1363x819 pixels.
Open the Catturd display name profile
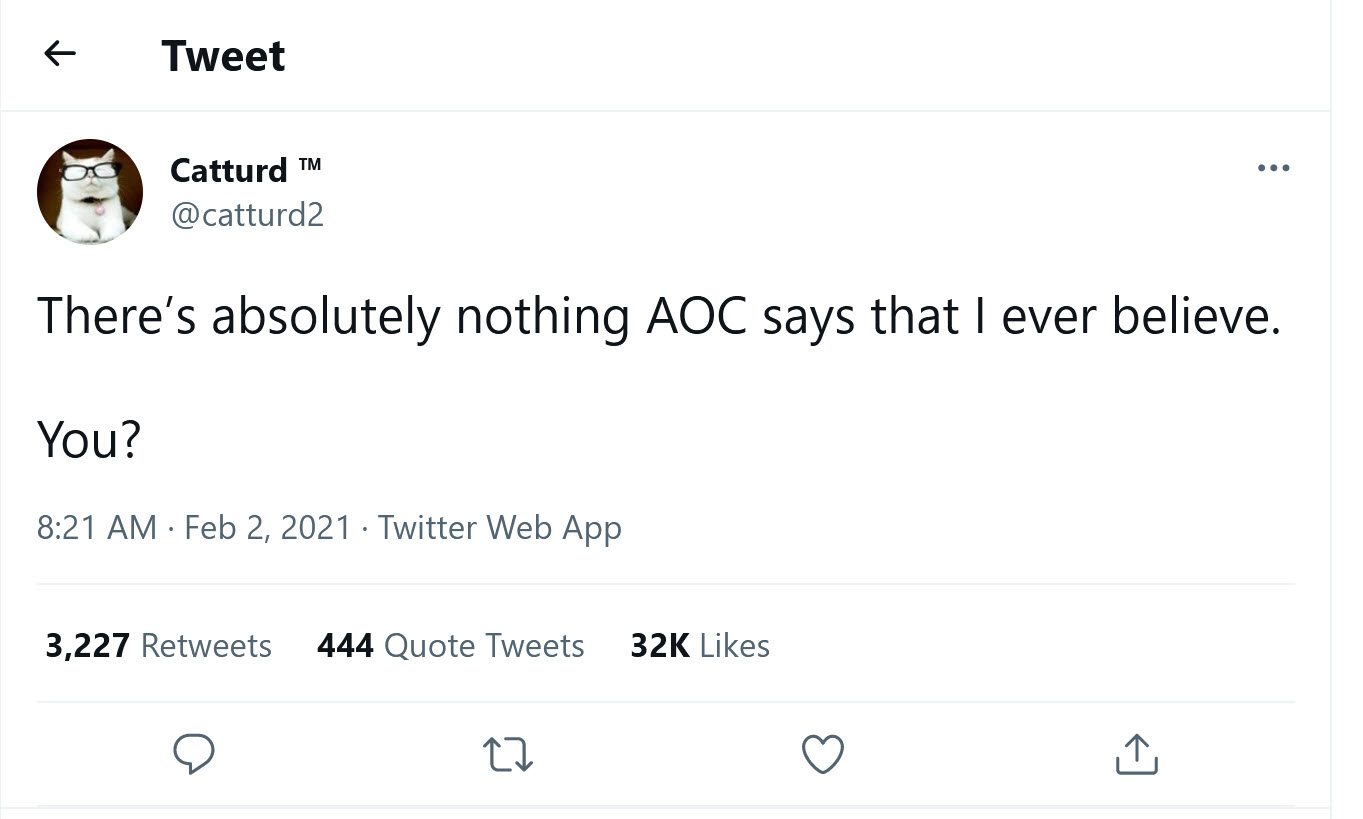(x=229, y=170)
